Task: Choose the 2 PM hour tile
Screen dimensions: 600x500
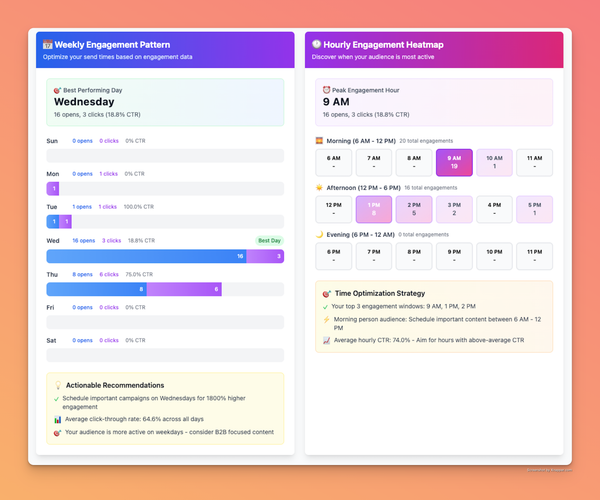Action: pos(414,208)
